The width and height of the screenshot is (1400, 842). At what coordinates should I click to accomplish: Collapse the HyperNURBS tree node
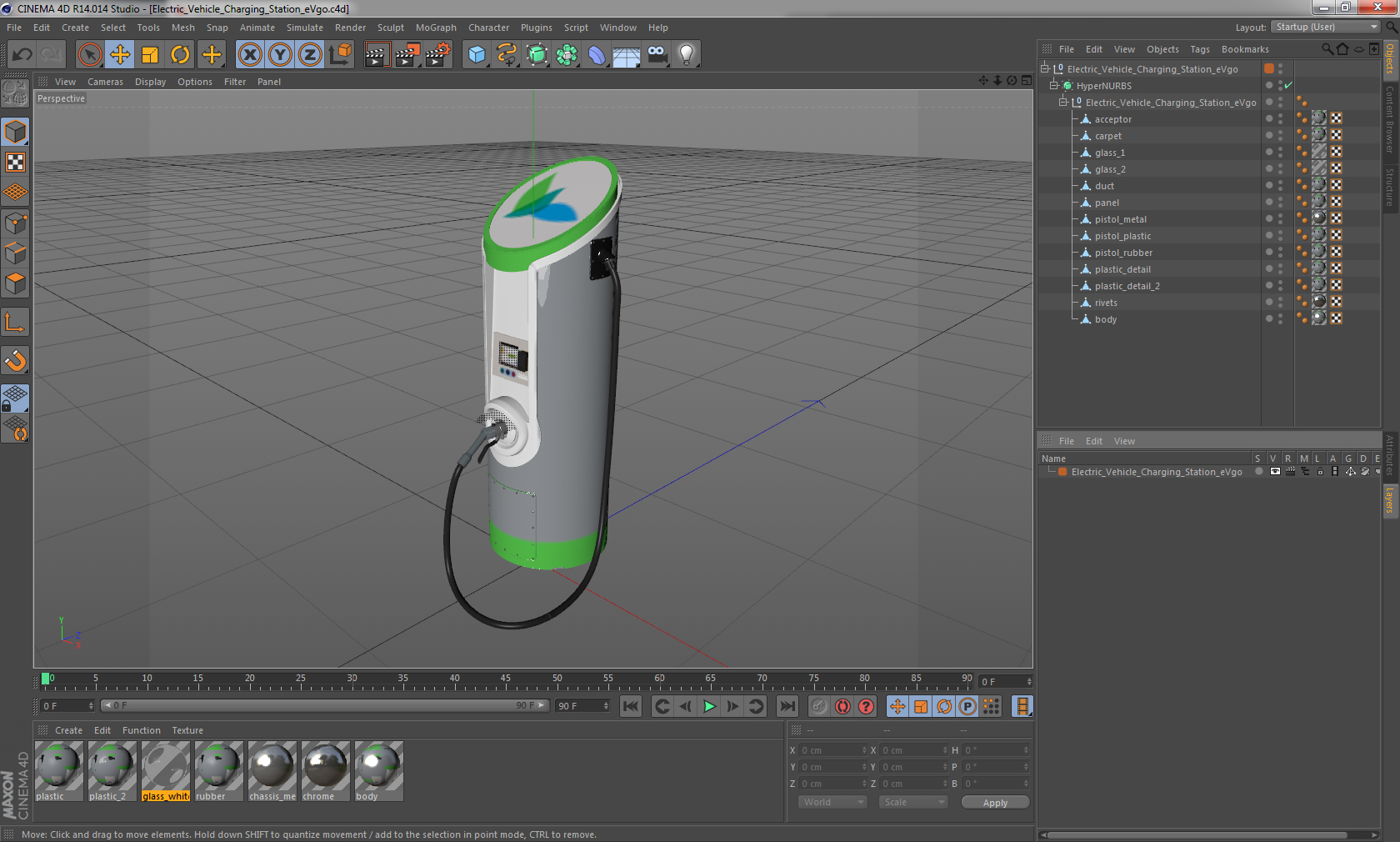click(x=1053, y=85)
